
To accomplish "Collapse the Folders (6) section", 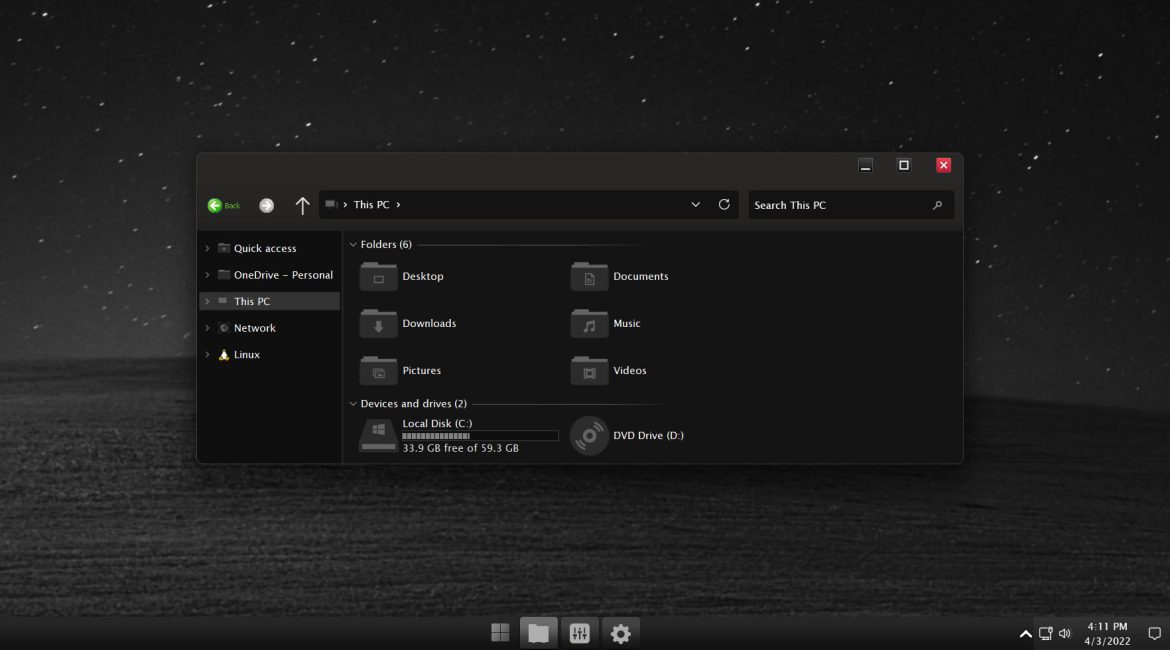I will [x=353, y=244].
